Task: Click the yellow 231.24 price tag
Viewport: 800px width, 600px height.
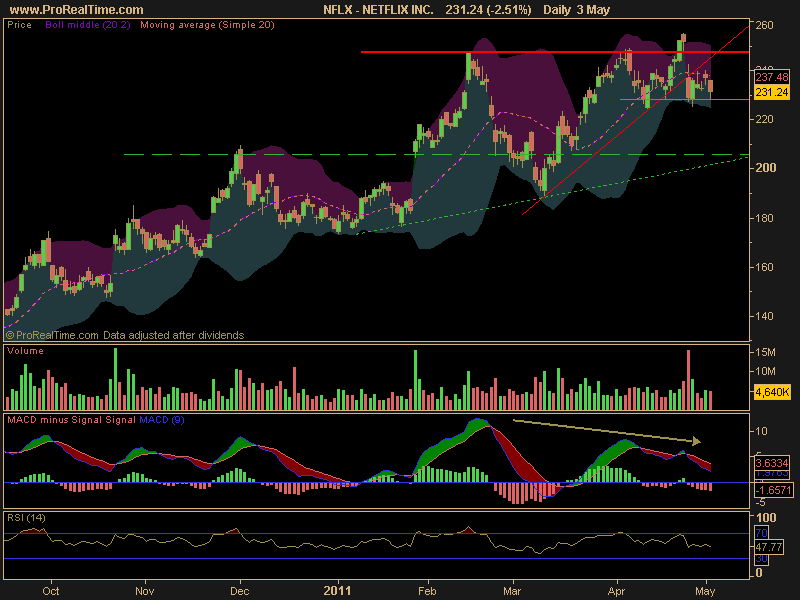Action: (x=771, y=92)
